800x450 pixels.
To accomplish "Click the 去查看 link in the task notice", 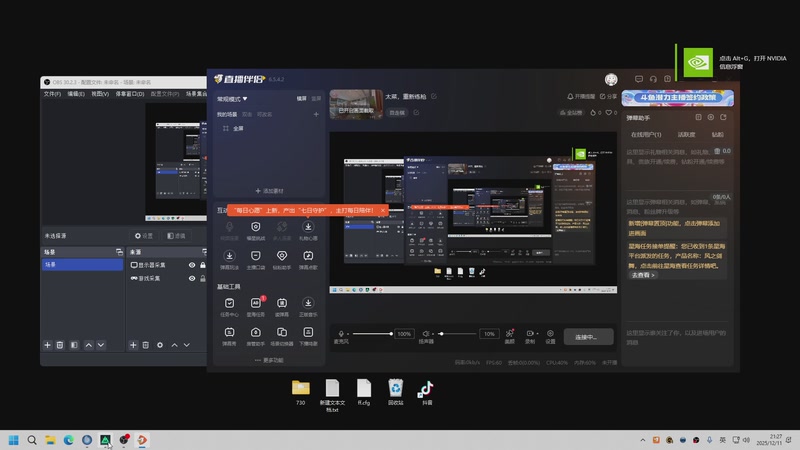I will (x=643, y=275).
